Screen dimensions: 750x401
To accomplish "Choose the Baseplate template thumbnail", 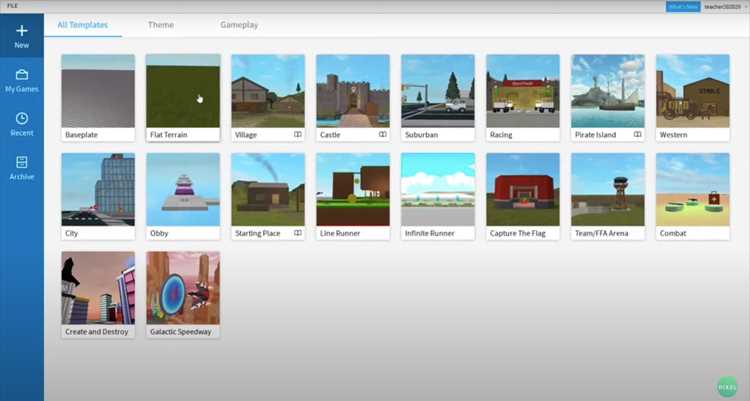I will pos(98,91).
